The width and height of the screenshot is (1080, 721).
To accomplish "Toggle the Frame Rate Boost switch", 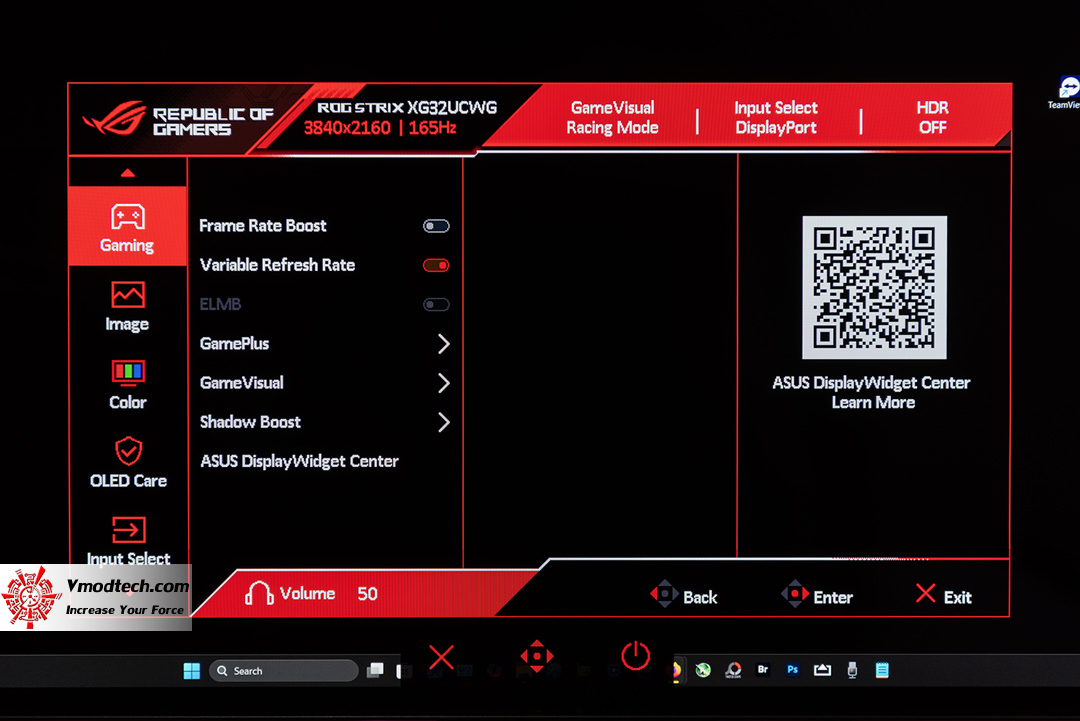I will coord(436,226).
